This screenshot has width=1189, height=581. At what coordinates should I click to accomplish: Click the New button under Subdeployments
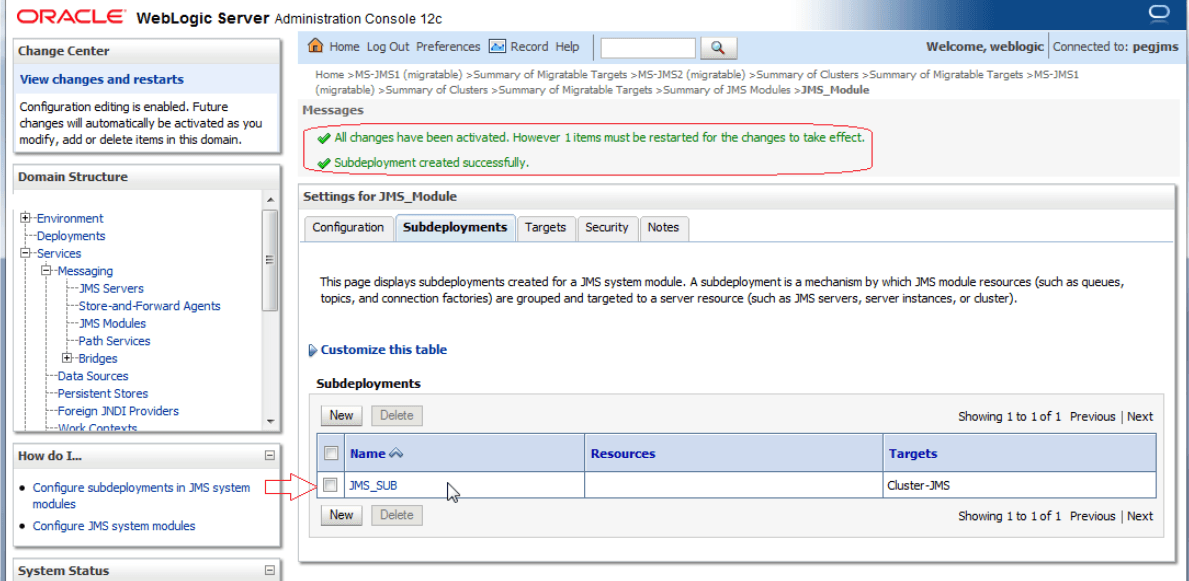point(341,415)
